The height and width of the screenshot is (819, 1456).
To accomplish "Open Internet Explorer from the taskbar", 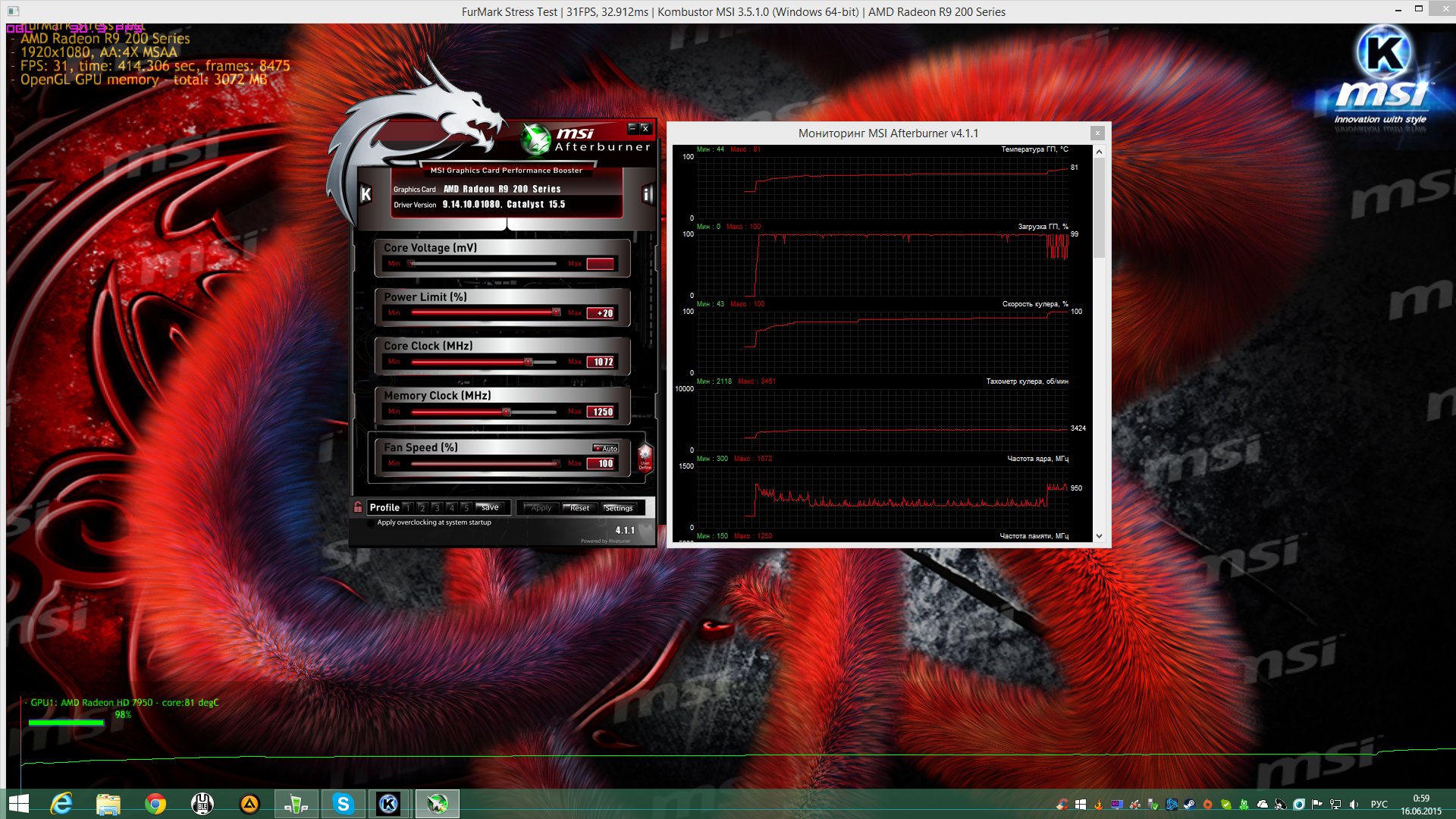I will 61,803.
